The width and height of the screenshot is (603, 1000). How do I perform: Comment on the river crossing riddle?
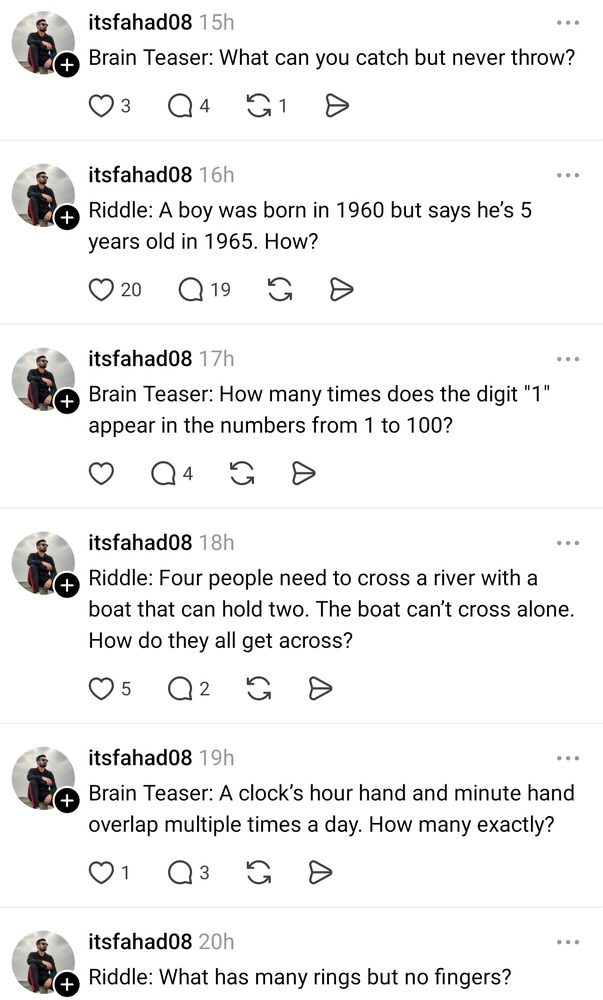180,688
